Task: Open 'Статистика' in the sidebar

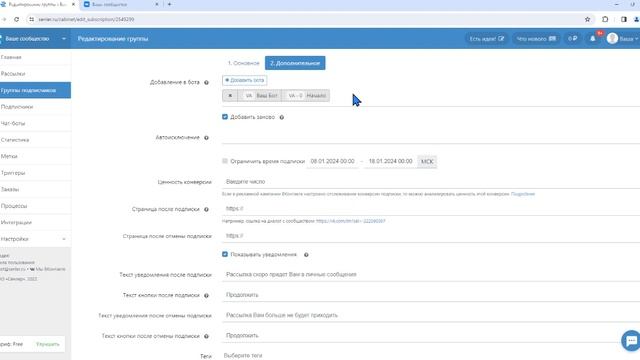Action: [35, 140]
